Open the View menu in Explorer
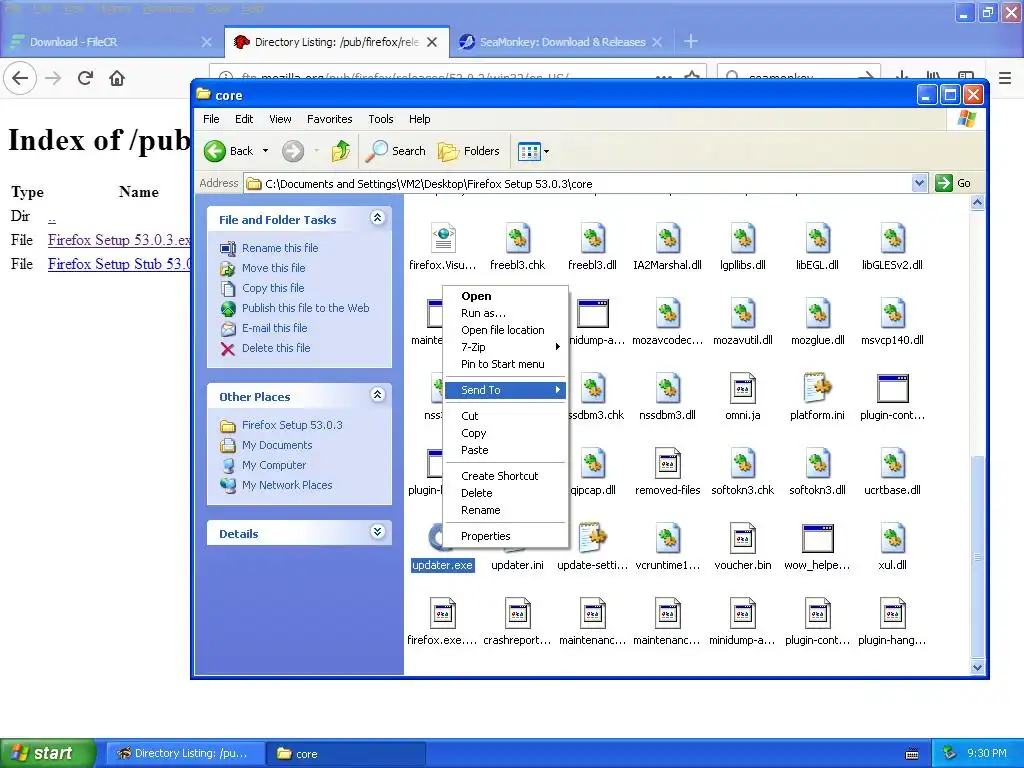This screenshot has height=768, width=1024. coord(280,119)
